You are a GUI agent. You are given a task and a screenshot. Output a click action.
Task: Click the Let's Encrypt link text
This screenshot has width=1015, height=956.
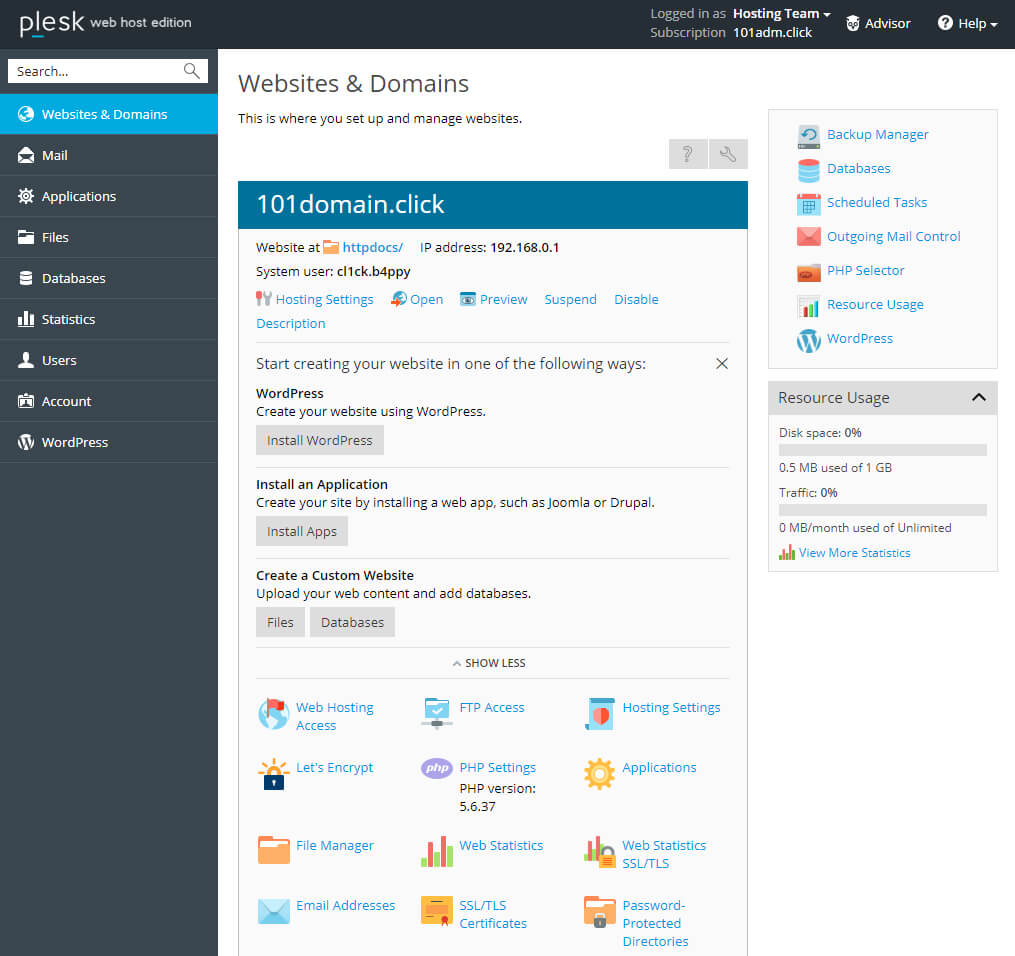coord(335,768)
